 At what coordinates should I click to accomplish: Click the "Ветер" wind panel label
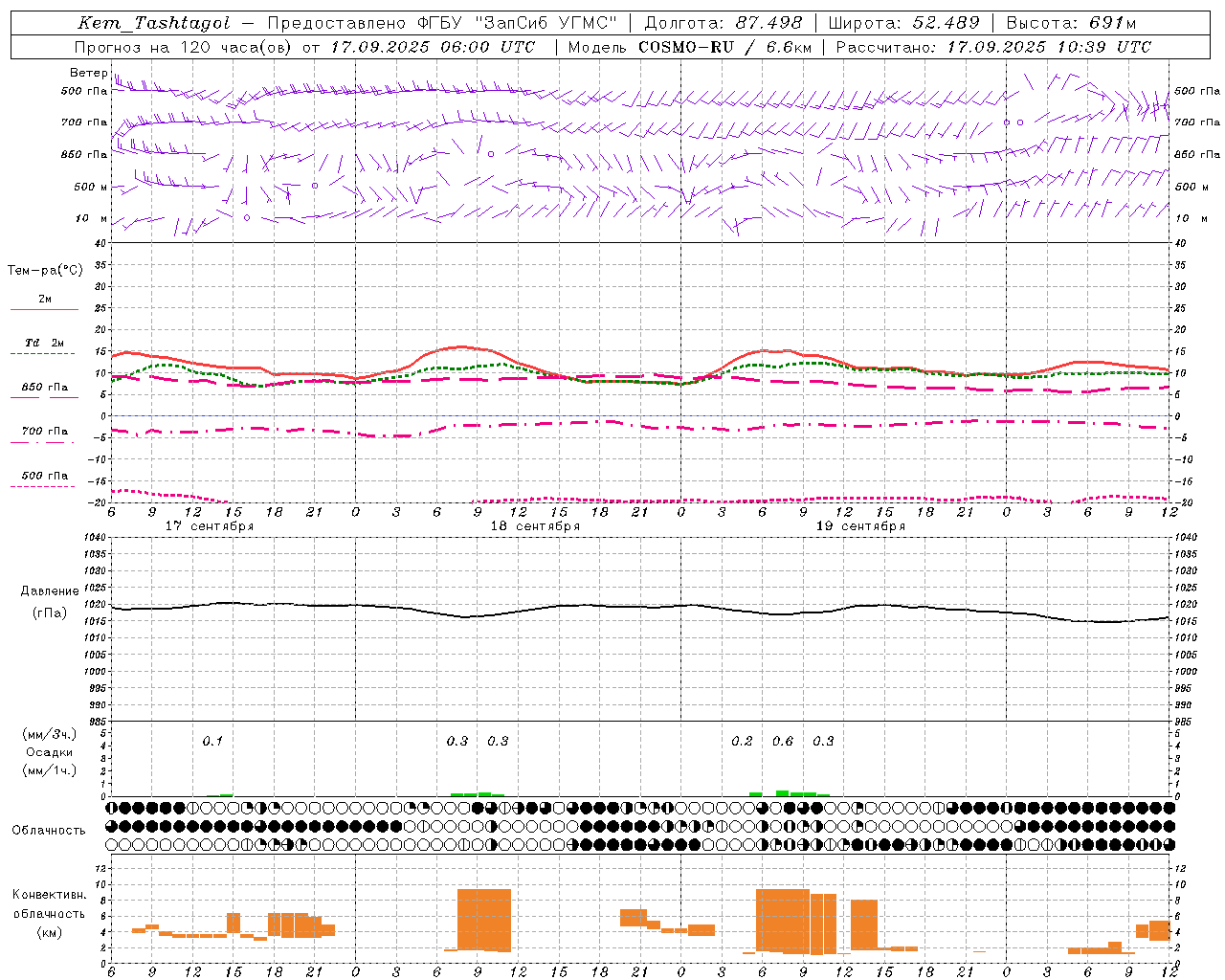pyautogui.click(x=89, y=73)
